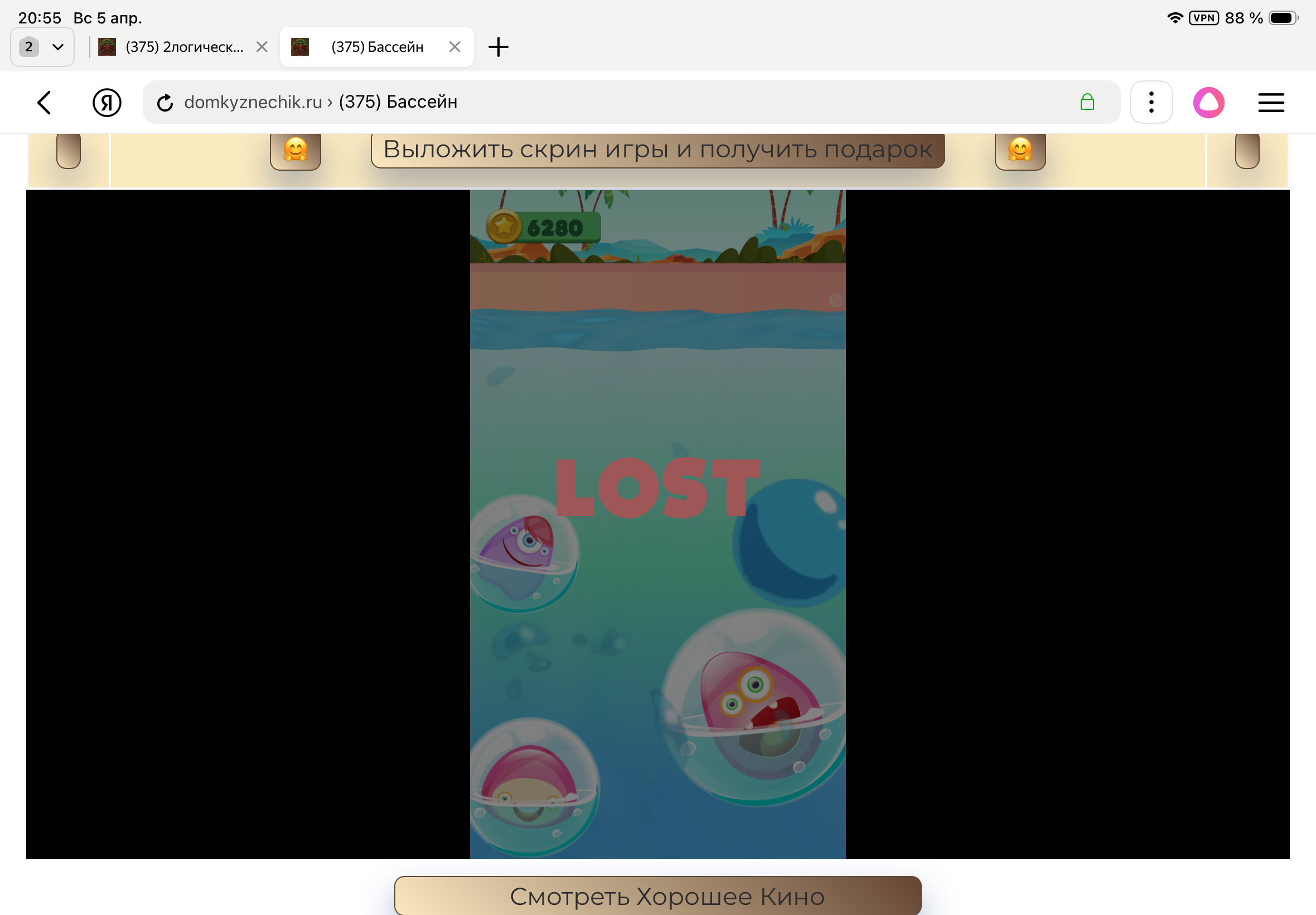
Task: Expand the tab counter dropdown showing 2
Action: [x=42, y=47]
